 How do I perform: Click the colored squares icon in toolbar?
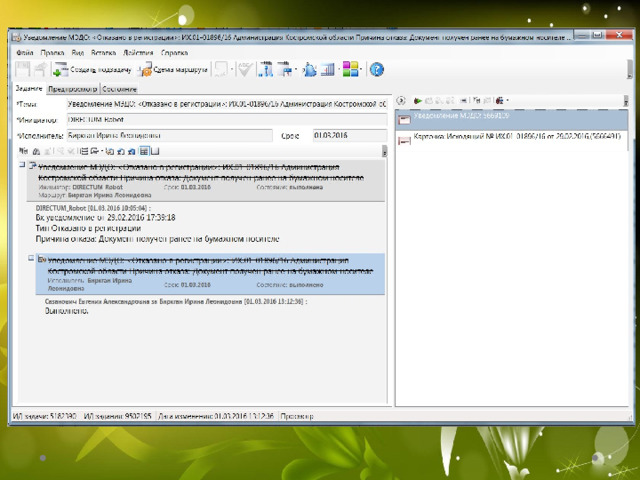(x=350, y=69)
